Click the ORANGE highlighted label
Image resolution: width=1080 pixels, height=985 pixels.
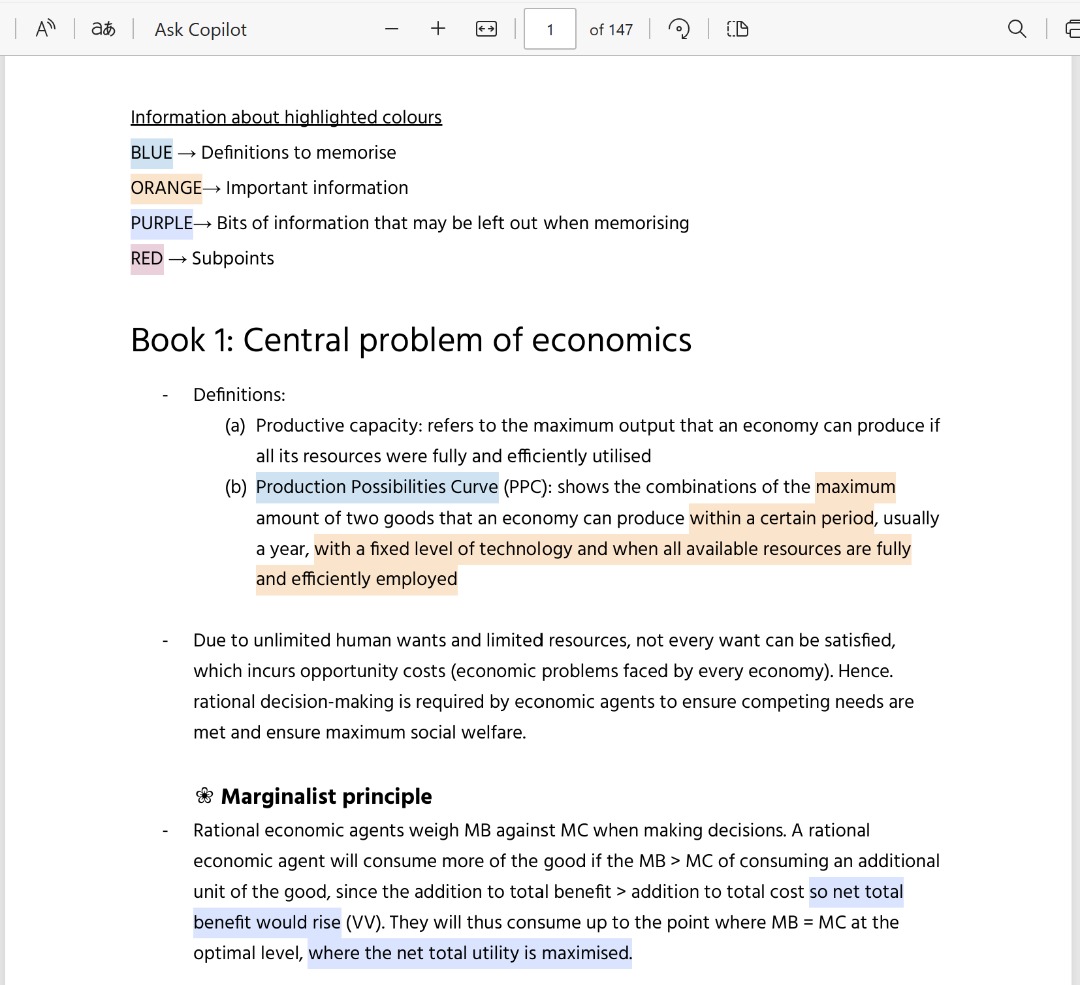tap(165, 188)
